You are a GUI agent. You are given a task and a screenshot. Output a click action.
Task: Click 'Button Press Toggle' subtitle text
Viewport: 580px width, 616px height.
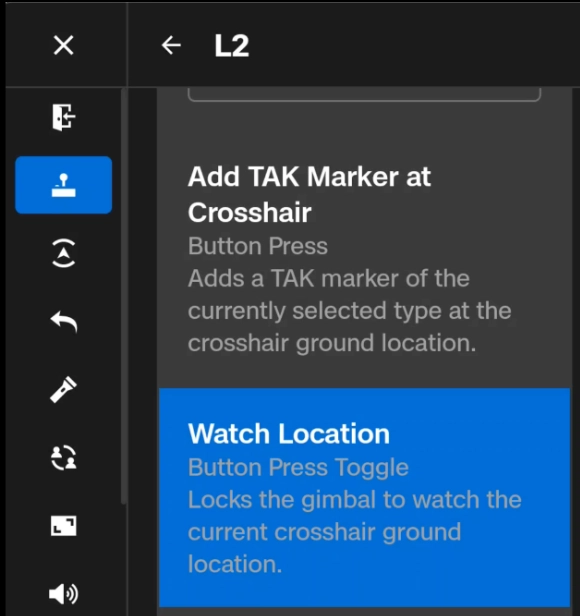click(x=298, y=468)
